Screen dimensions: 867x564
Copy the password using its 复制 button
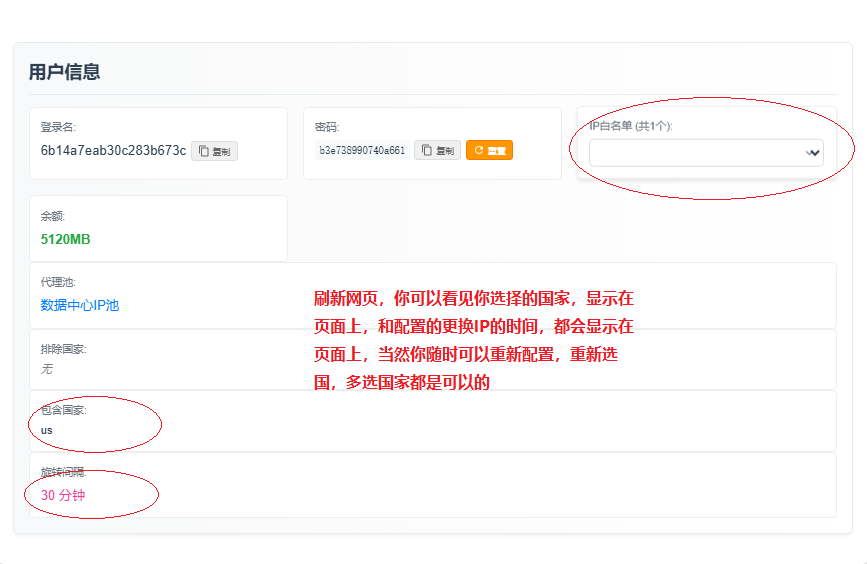(x=437, y=150)
